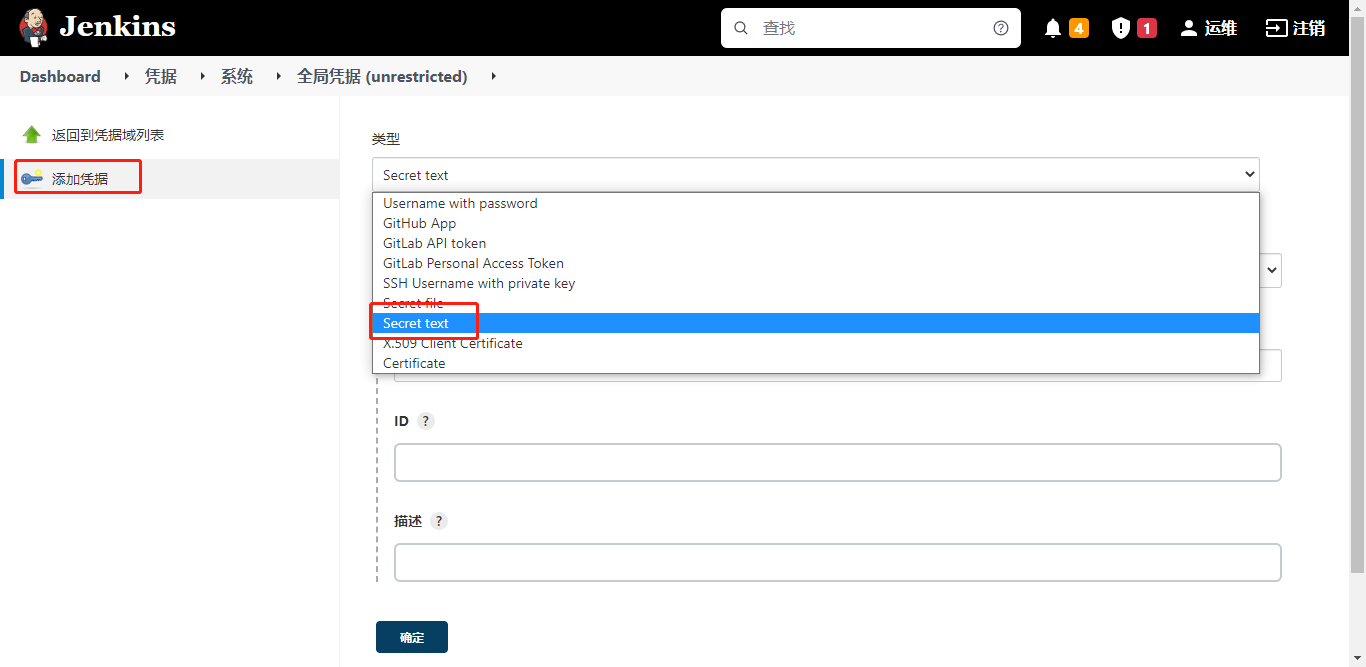Open security warnings shield icon
The width and height of the screenshot is (1366, 667).
(1121, 28)
